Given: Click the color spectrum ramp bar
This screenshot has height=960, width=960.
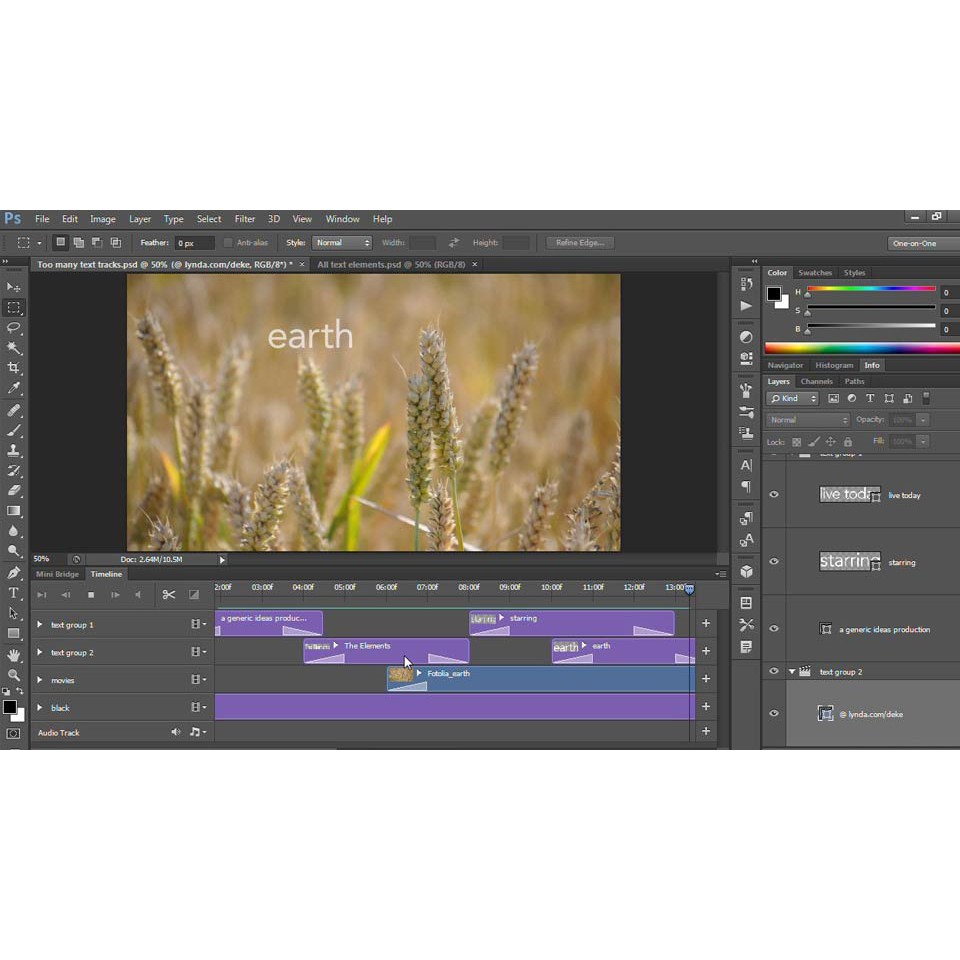Looking at the screenshot, I should [861, 348].
